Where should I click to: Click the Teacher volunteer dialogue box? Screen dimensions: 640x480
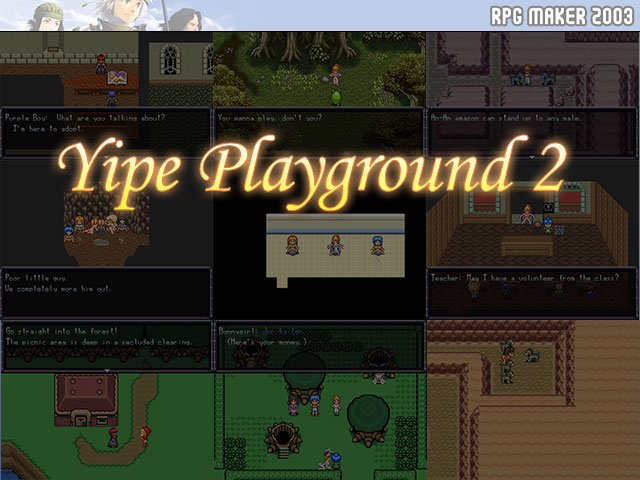(530, 290)
